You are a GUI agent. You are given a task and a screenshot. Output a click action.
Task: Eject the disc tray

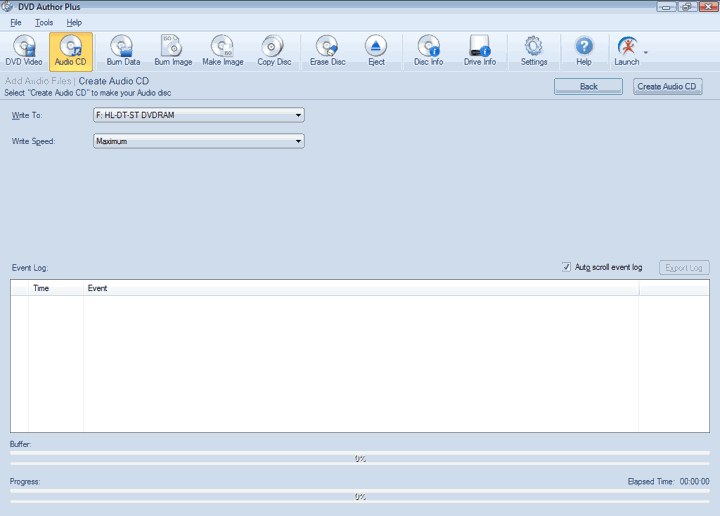click(x=376, y=51)
